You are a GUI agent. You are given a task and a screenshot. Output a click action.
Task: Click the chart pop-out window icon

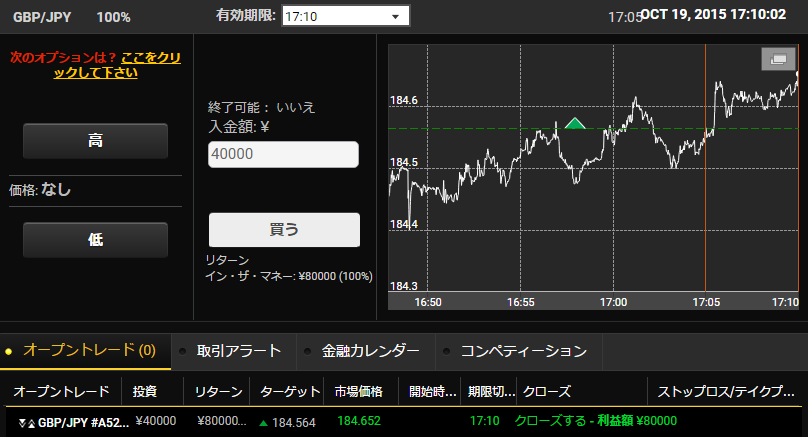click(778, 59)
